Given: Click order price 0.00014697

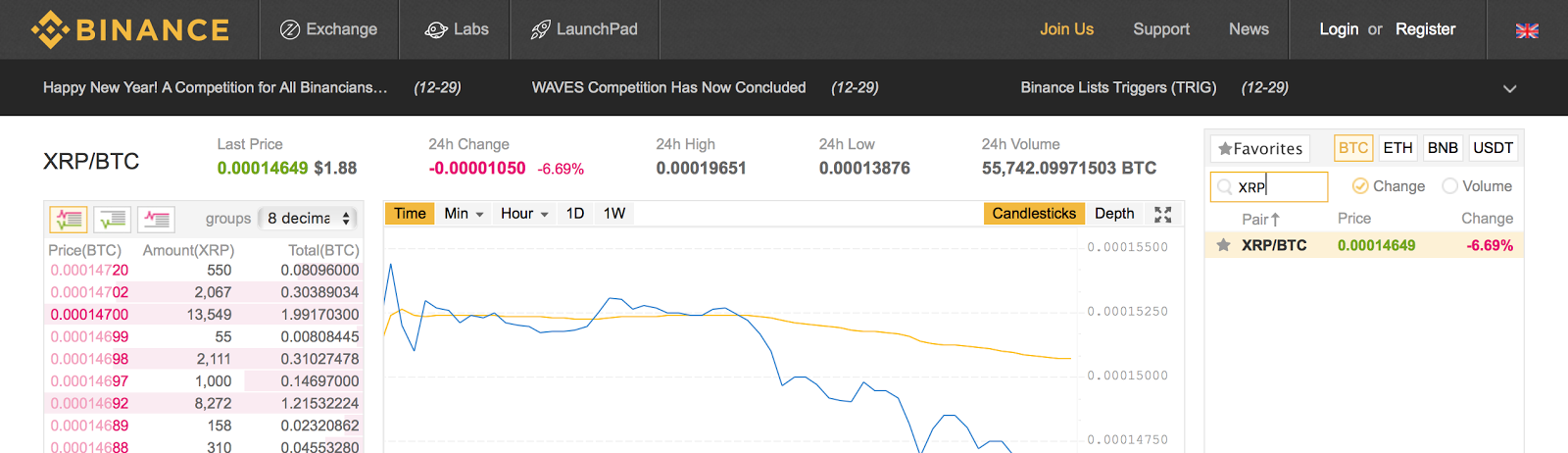Looking at the screenshot, I should [x=89, y=381].
